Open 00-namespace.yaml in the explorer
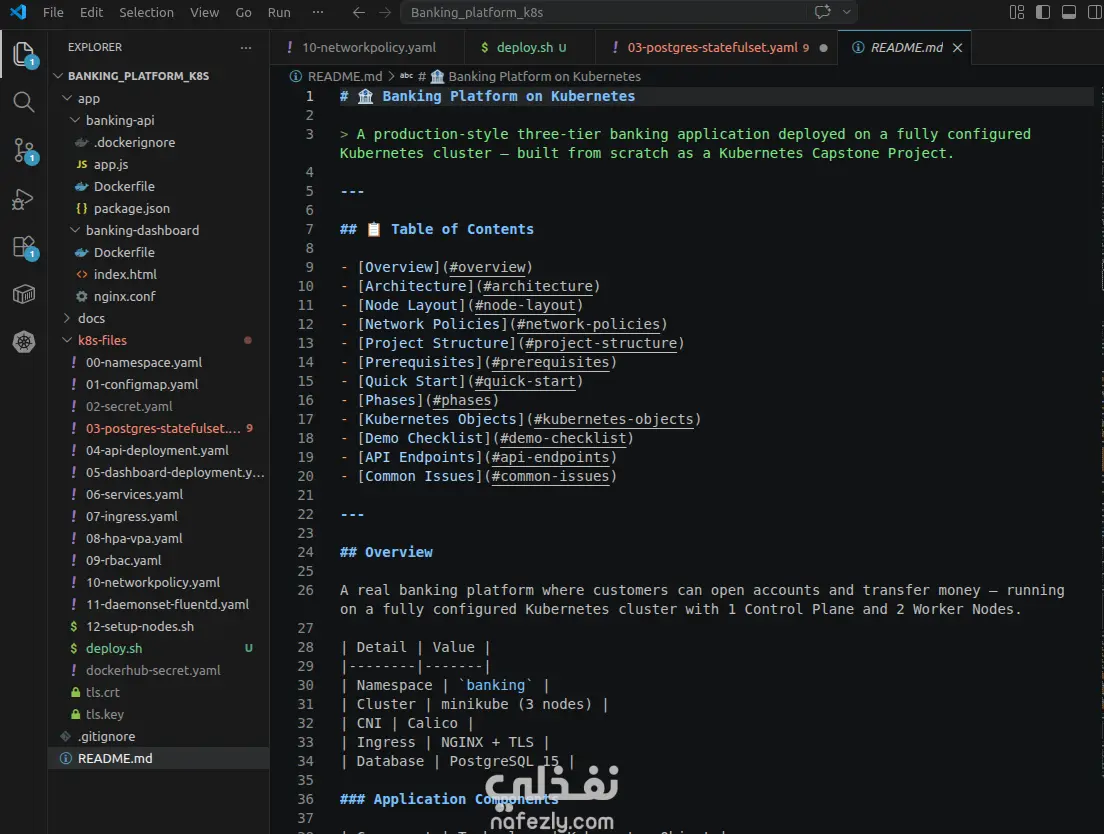 pos(144,362)
